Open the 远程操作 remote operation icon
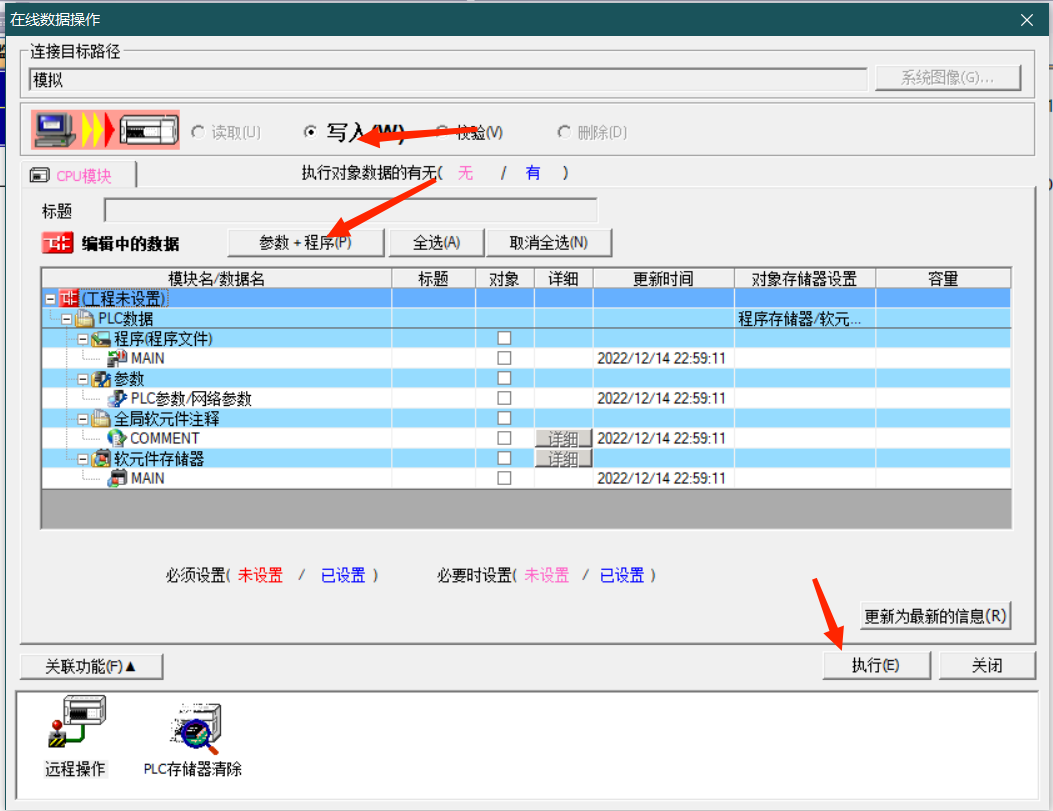 (75, 727)
